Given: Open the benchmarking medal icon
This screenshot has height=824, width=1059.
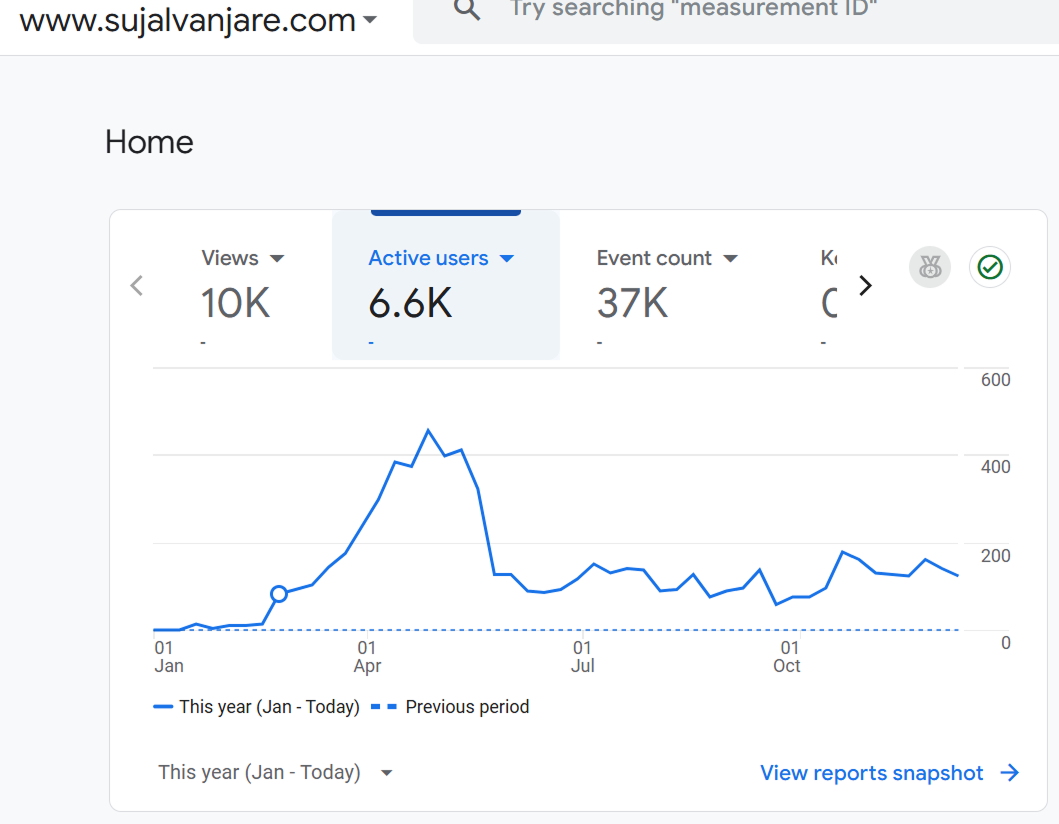Looking at the screenshot, I should [929, 267].
